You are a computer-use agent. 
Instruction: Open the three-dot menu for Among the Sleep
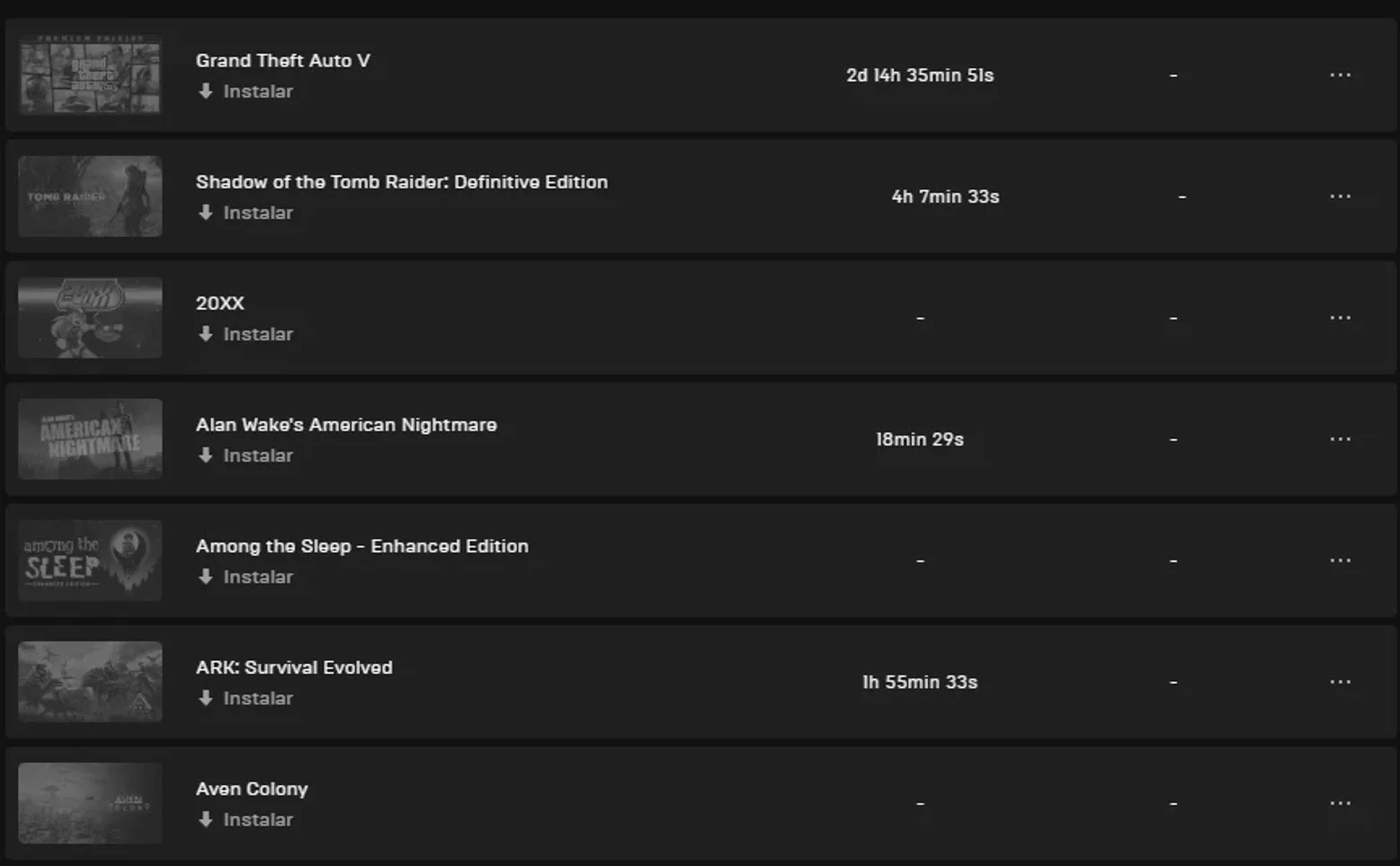point(1340,561)
